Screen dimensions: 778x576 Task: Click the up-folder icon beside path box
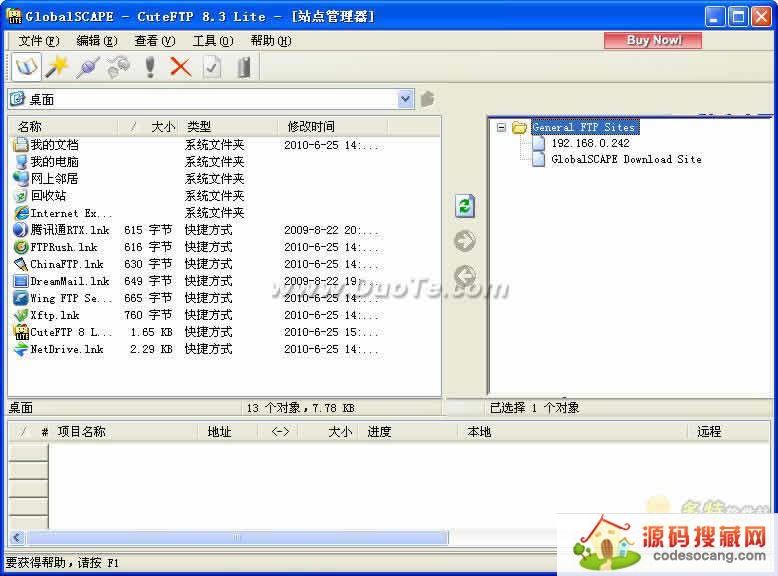(427, 99)
